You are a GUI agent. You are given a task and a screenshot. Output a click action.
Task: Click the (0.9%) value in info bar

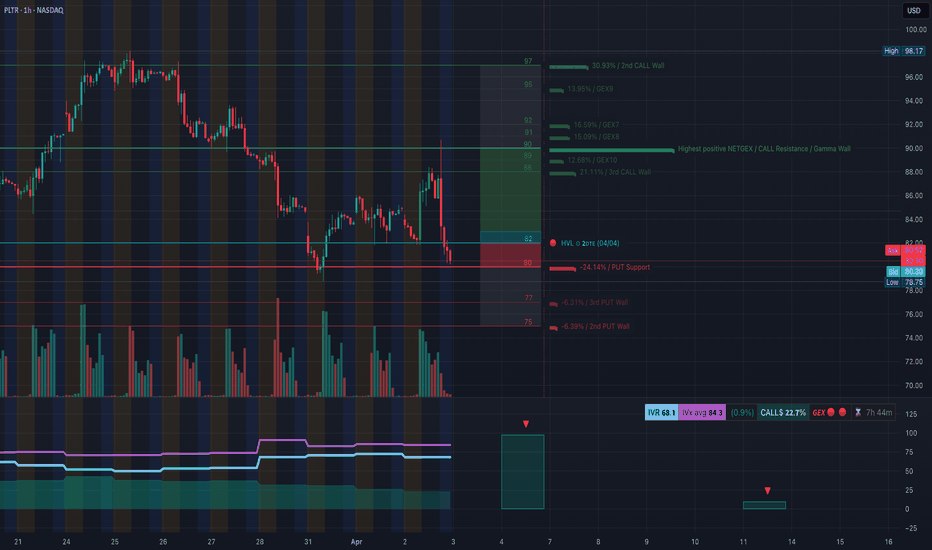[x=742, y=412]
